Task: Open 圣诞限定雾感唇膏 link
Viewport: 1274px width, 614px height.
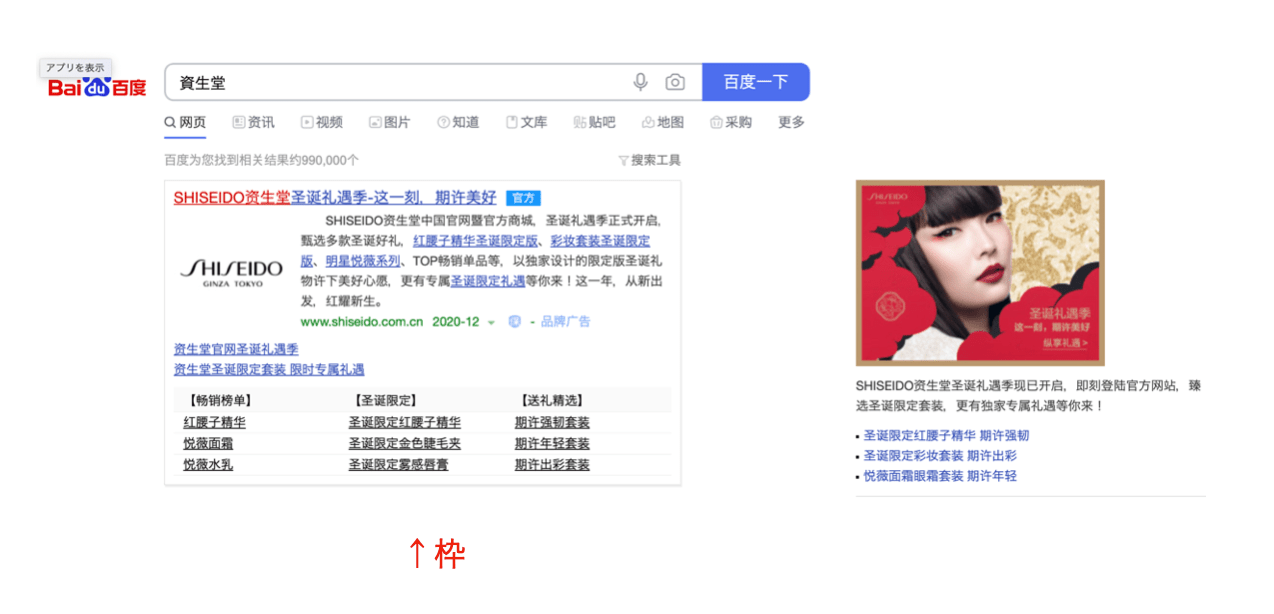Action: (x=398, y=465)
